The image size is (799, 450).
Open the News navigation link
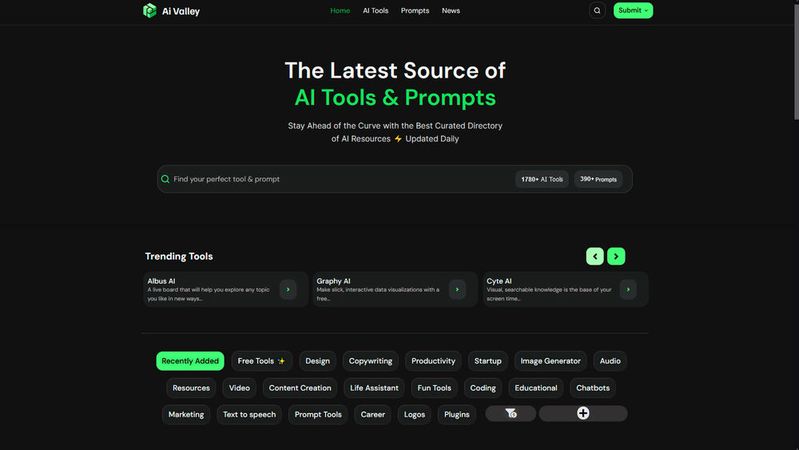[451, 11]
